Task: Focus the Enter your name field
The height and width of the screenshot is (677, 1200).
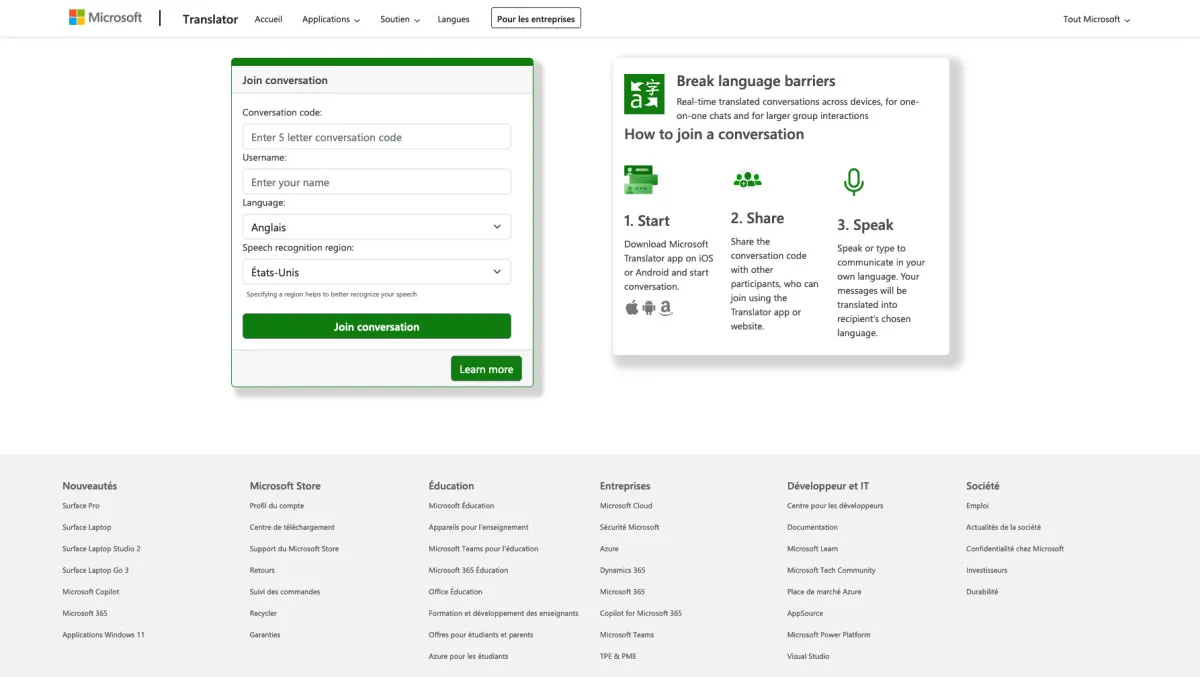Action: click(376, 182)
